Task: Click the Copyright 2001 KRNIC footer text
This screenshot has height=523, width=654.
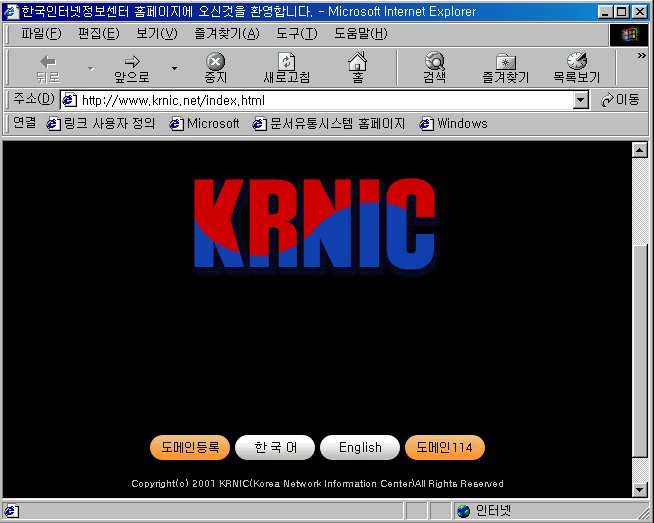Action: (x=317, y=484)
